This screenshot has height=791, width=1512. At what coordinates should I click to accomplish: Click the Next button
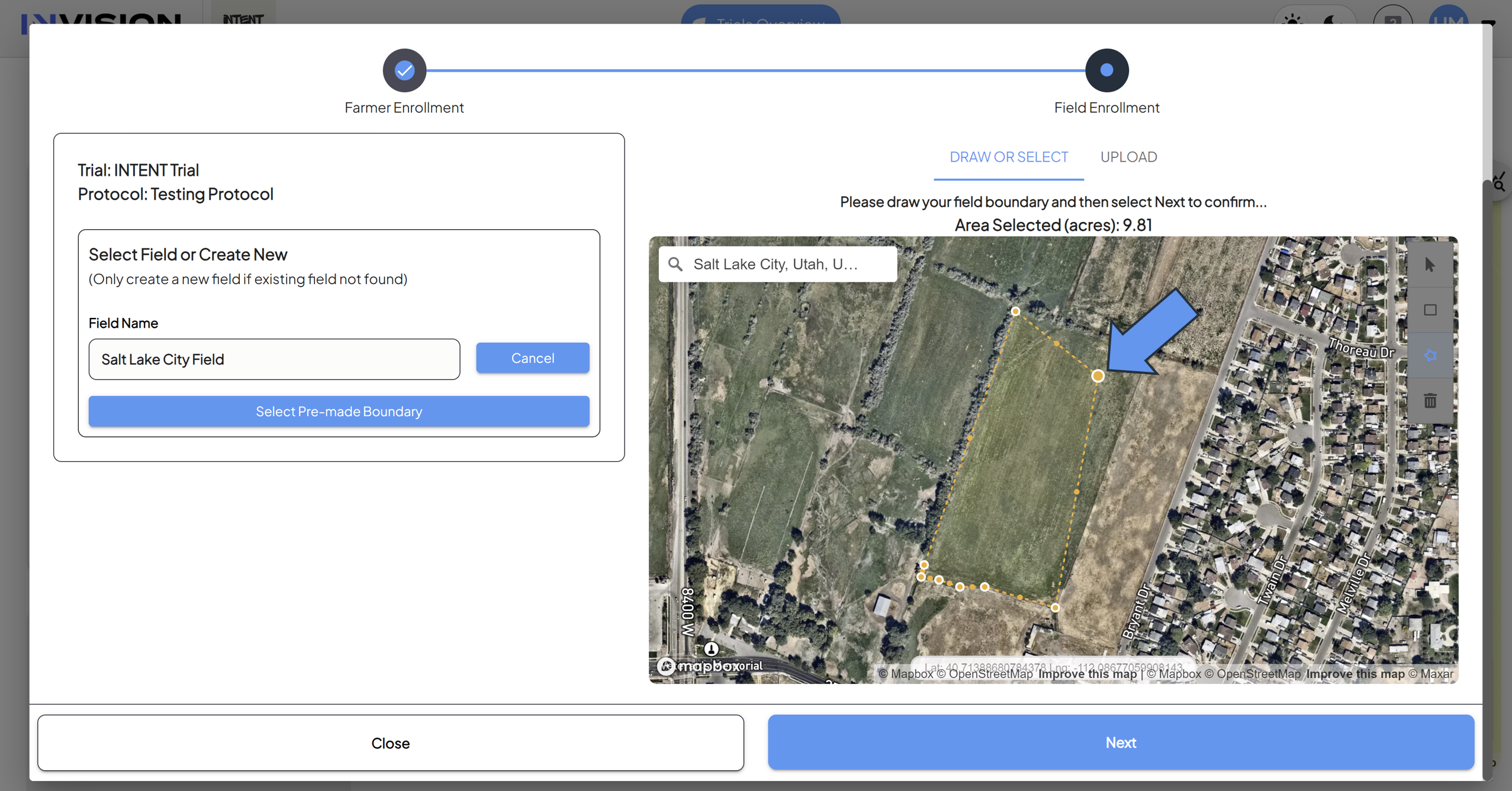1121,742
